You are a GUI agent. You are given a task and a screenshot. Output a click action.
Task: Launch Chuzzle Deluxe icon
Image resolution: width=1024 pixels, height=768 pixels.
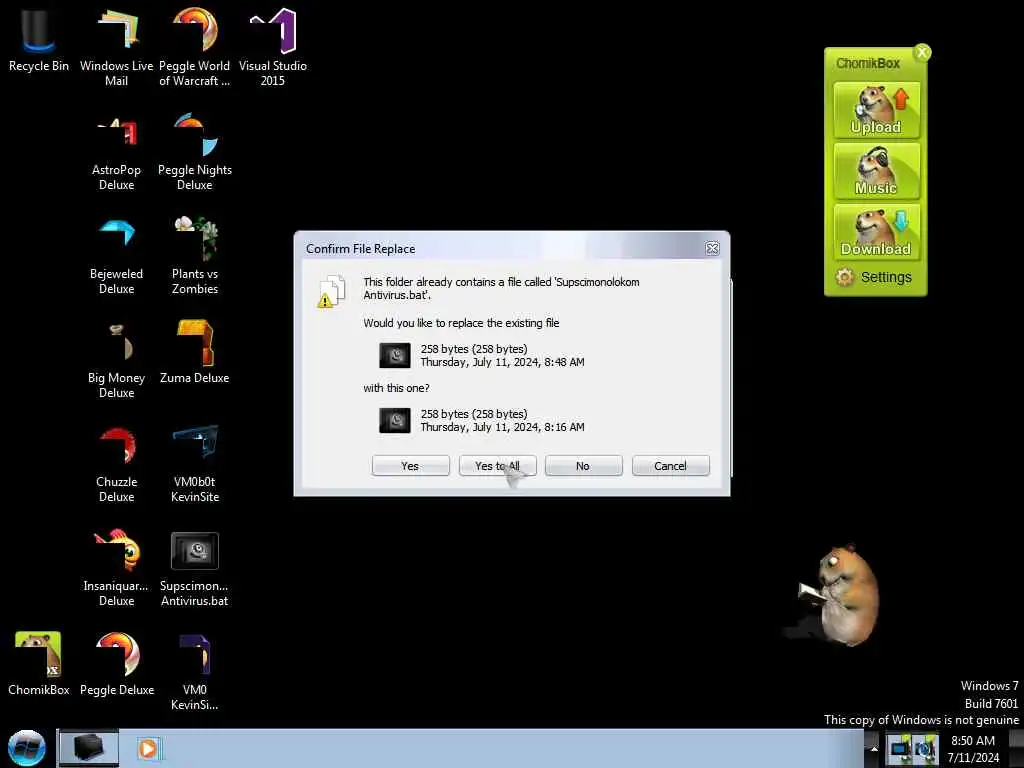point(116,463)
